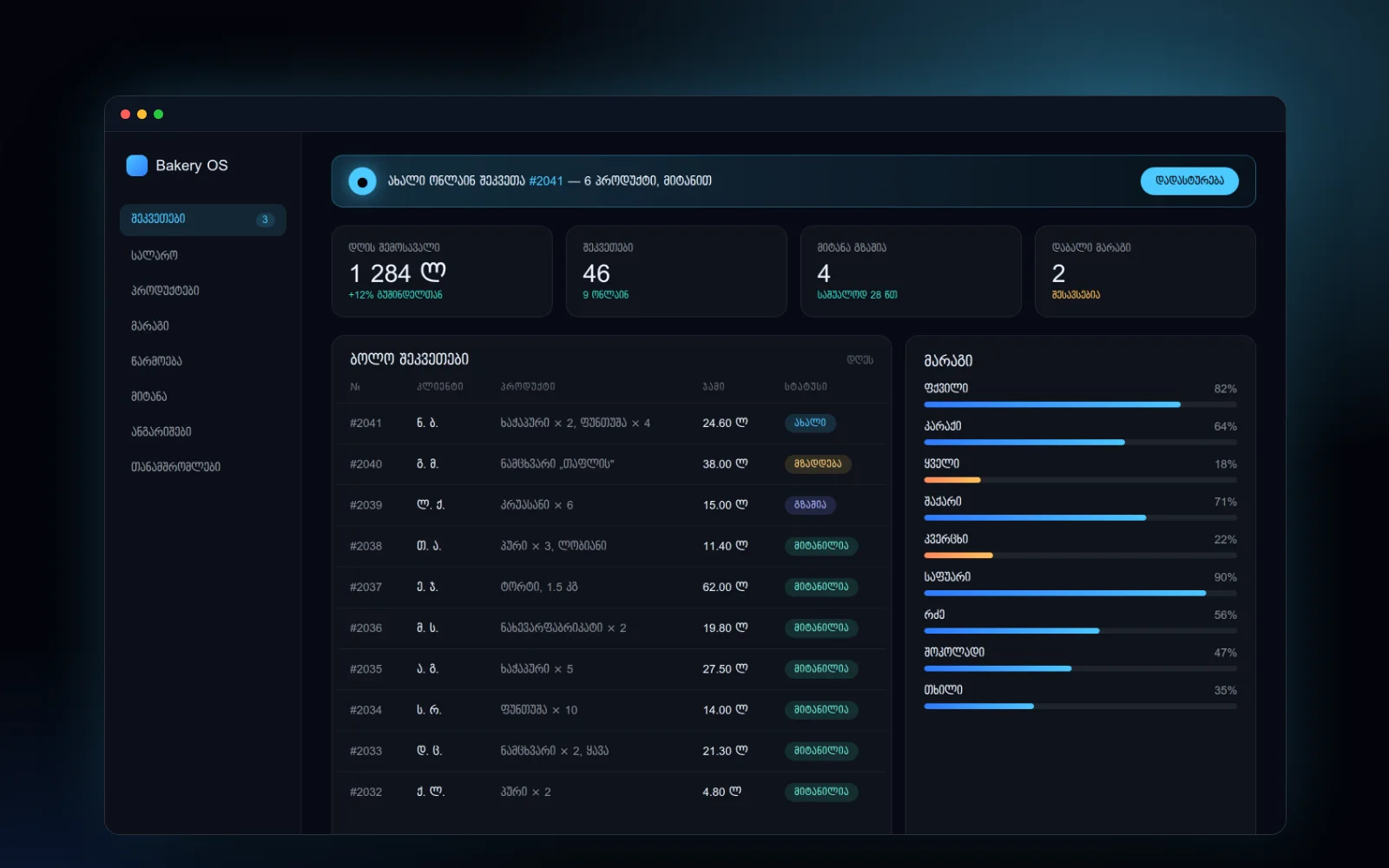The image size is (1389, 868).
Task: Click the delivered status badge on order #2038
Action: [x=821, y=546]
